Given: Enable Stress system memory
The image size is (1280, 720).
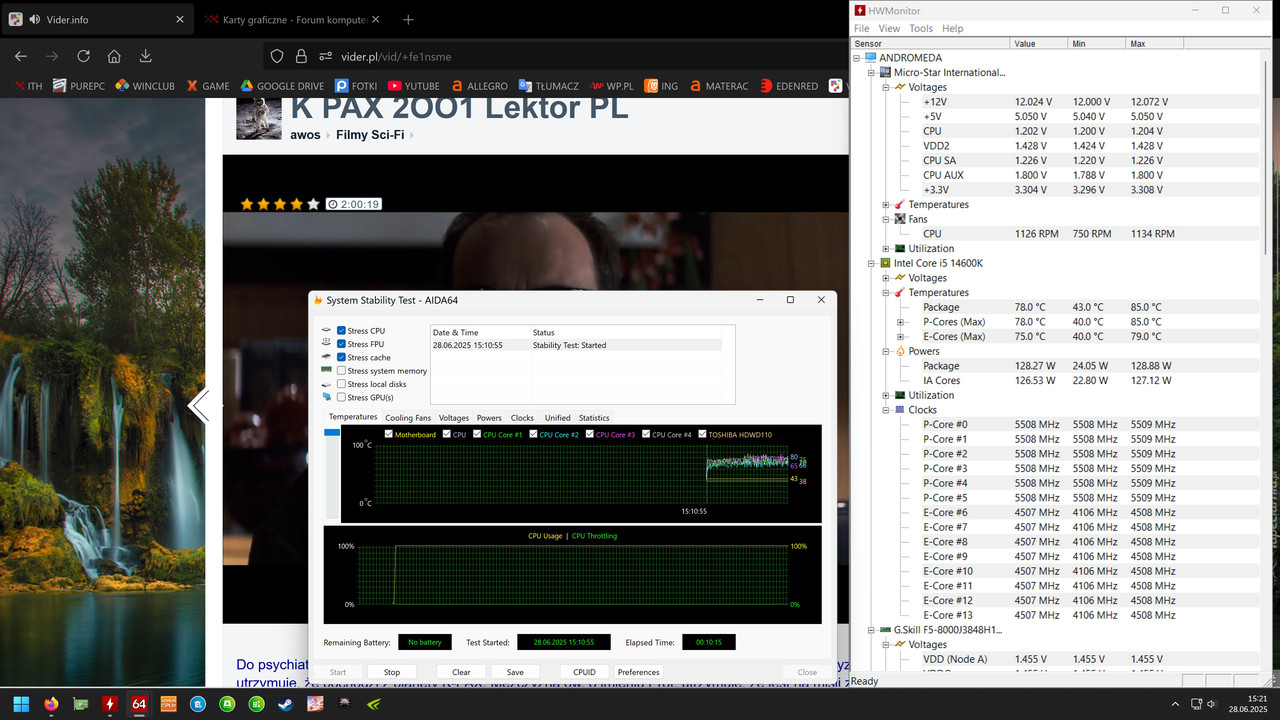Looking at the screenshot, I should click(342, 371).
